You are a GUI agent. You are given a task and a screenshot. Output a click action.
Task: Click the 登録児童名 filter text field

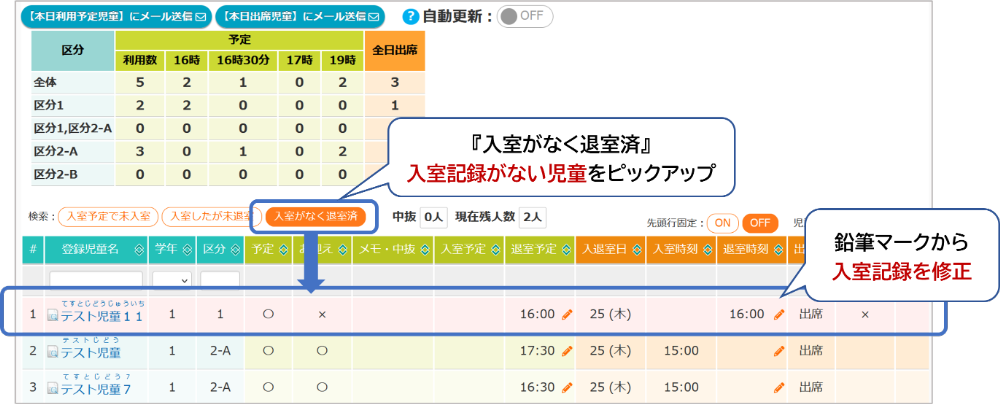pos(96,280)
